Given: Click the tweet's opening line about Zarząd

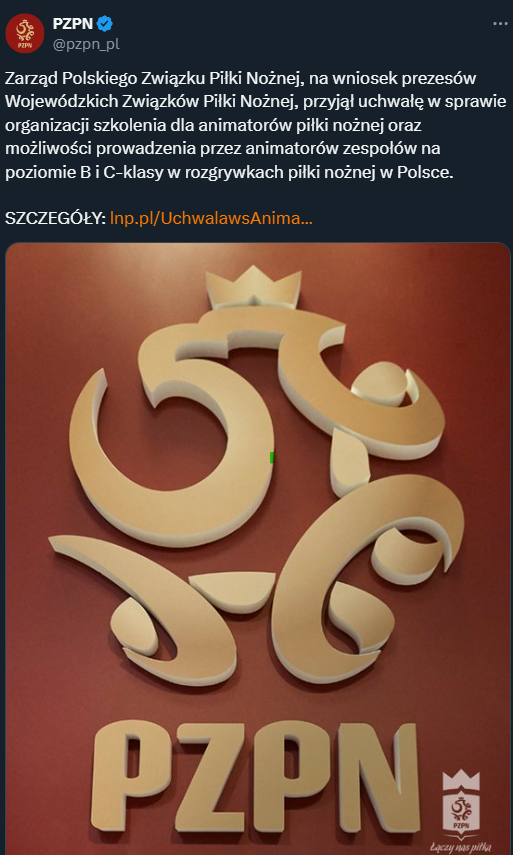Looking at the screenshot, I should [x=240, y=79].
